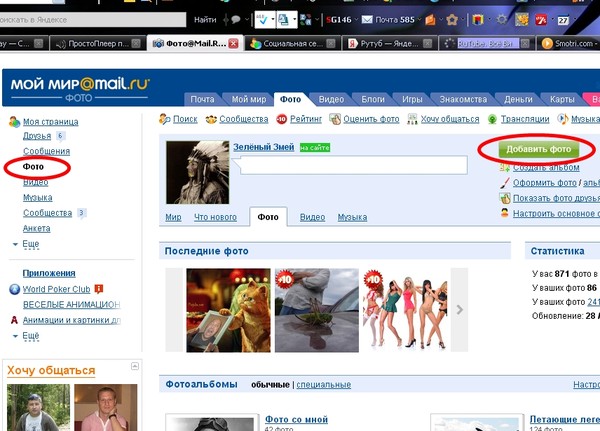Open the grasshopper on car photo thumbnail
This screenshot has width=600, height=431.
317,310
